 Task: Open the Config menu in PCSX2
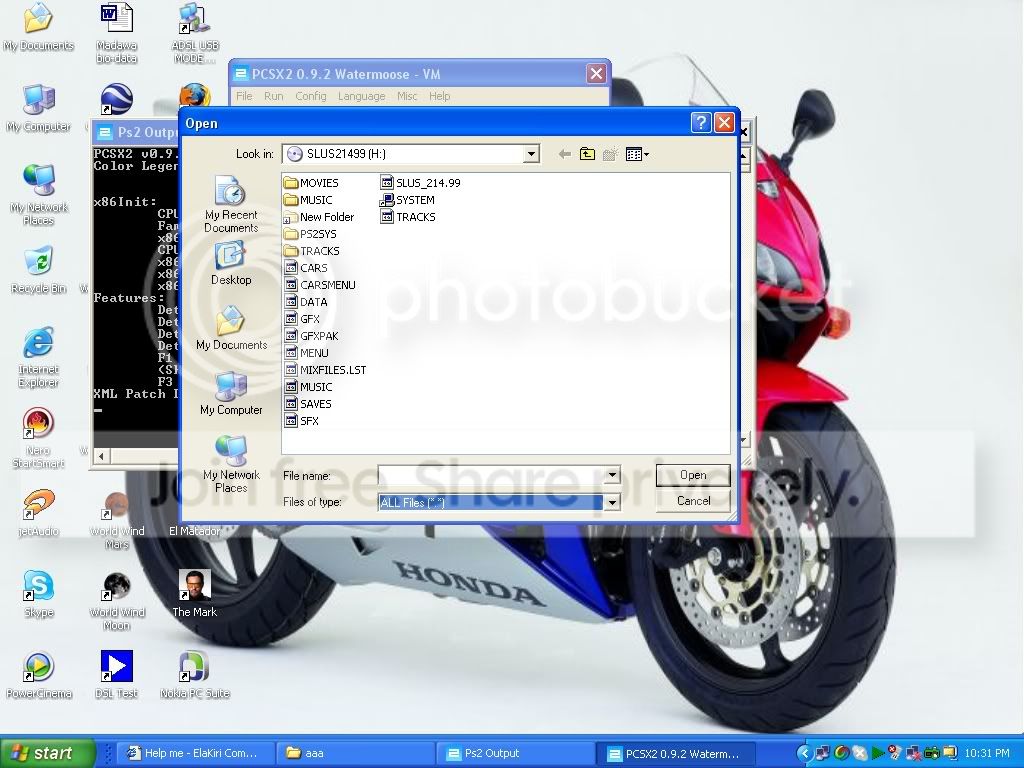point(310,96)
